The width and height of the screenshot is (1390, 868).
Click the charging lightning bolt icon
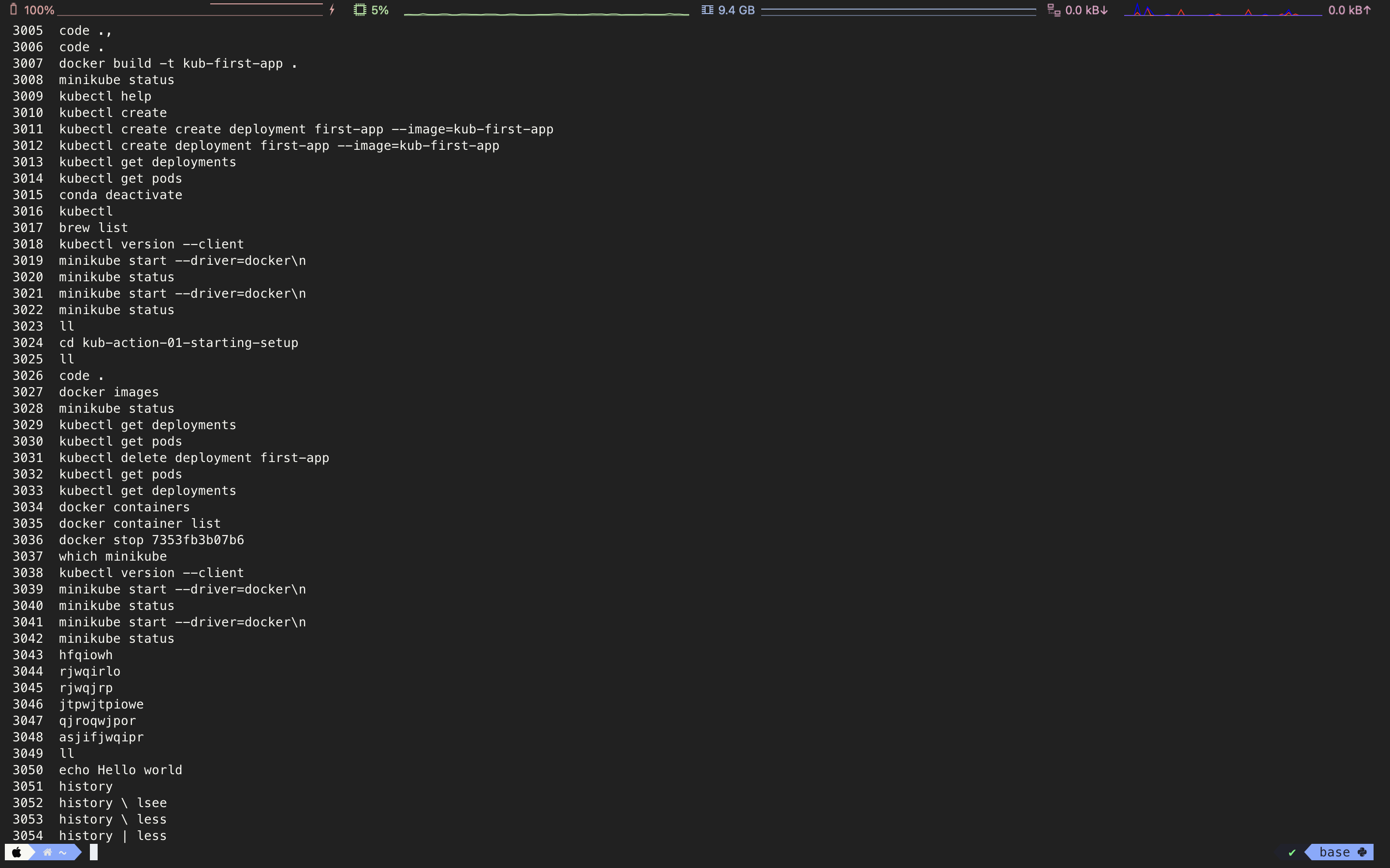pos(333,10)
